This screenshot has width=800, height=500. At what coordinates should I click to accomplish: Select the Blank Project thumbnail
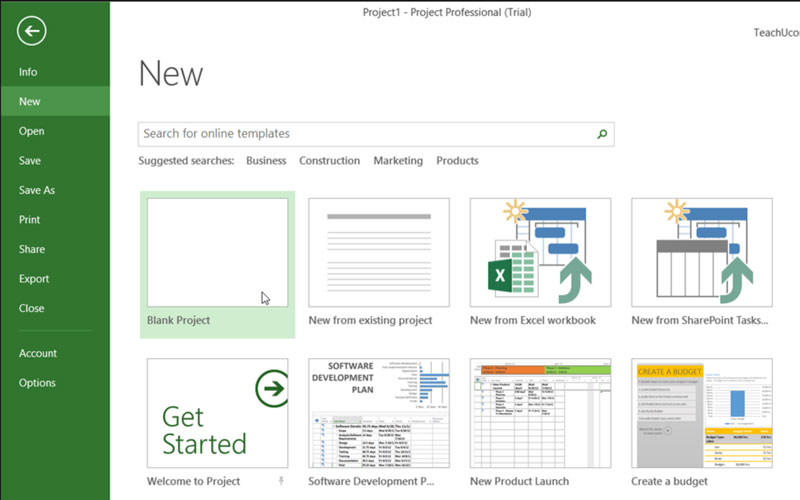217,253
